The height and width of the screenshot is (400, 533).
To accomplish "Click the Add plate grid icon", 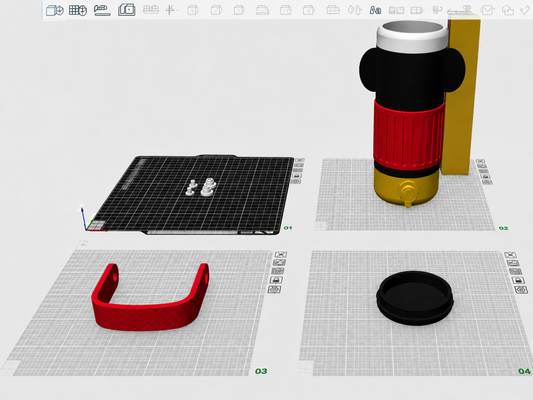I will click(78, 10).
